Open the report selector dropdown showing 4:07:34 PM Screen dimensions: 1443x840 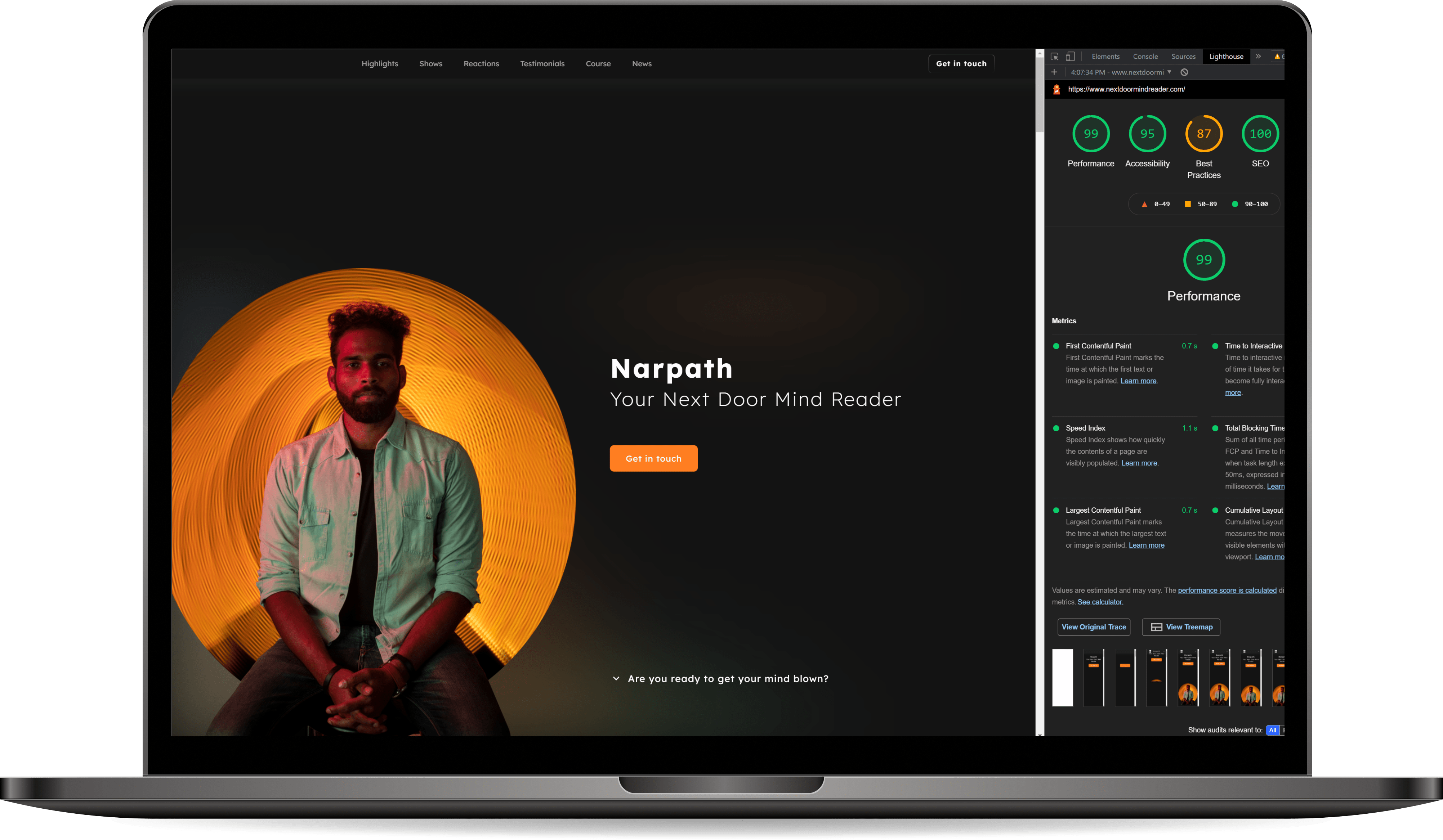point(1121,72)
